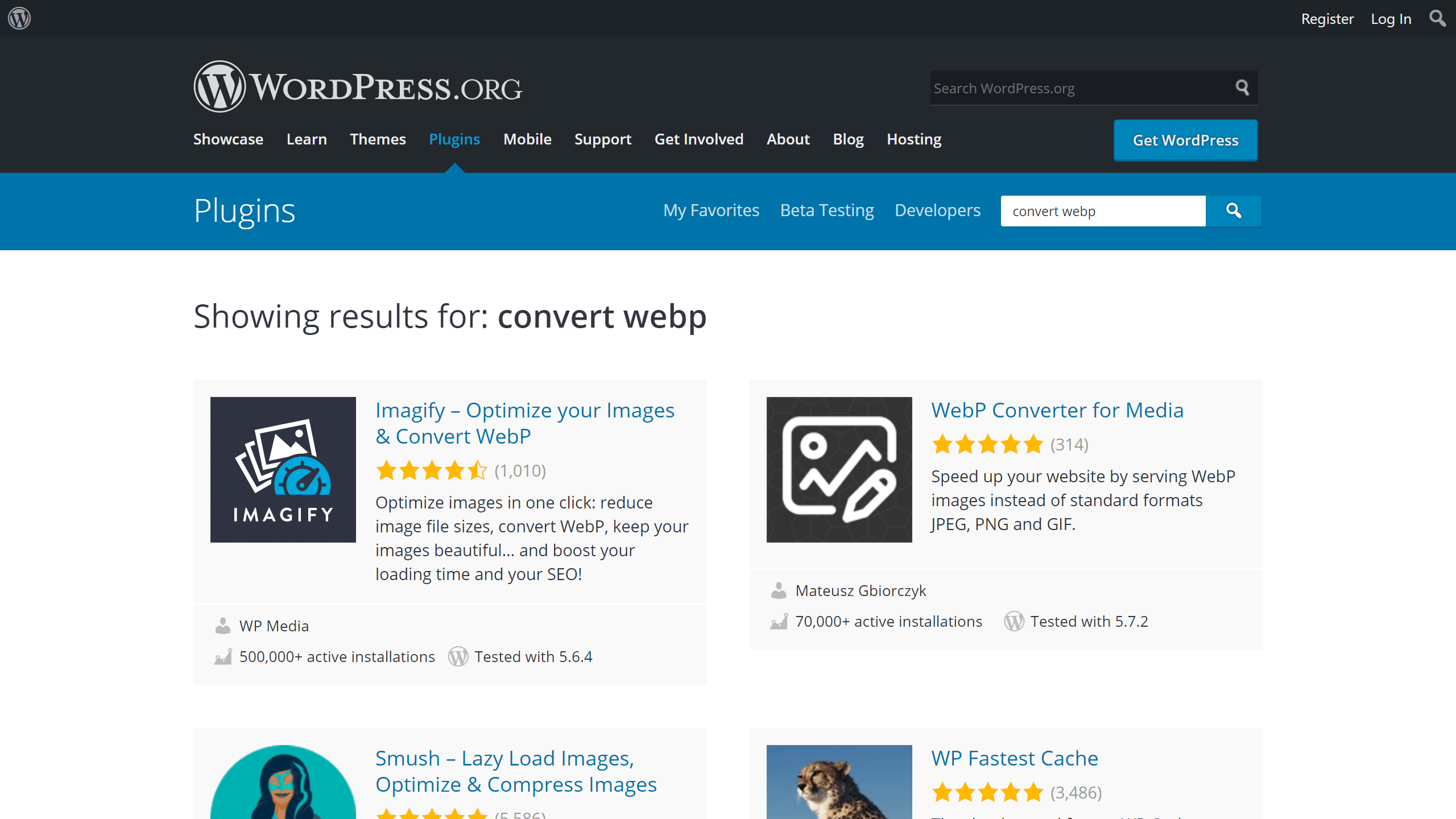
Task: Click the Imagify star rating
Action: click(432, 470)
